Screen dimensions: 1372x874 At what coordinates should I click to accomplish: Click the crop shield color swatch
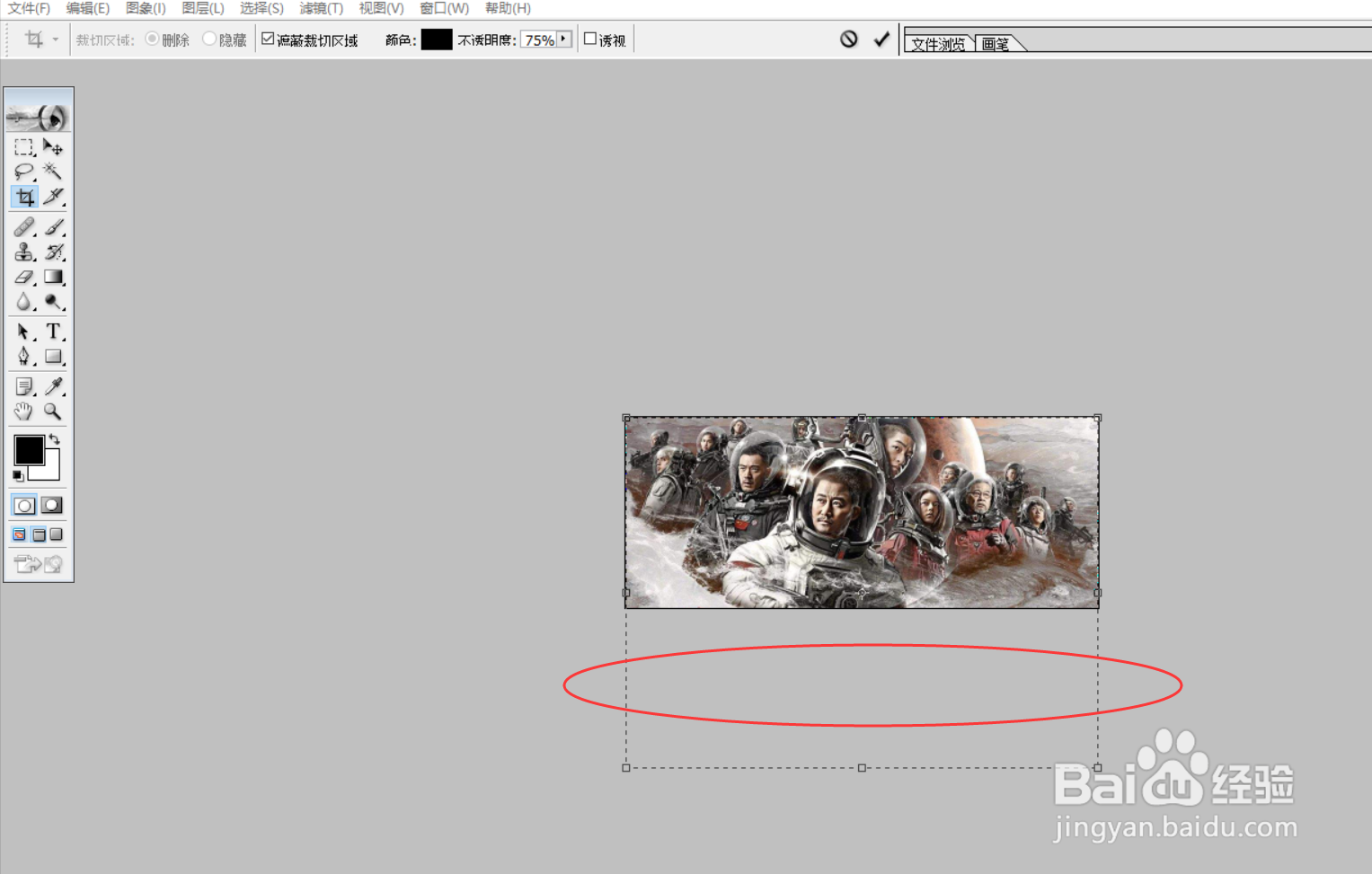[437, 40]
